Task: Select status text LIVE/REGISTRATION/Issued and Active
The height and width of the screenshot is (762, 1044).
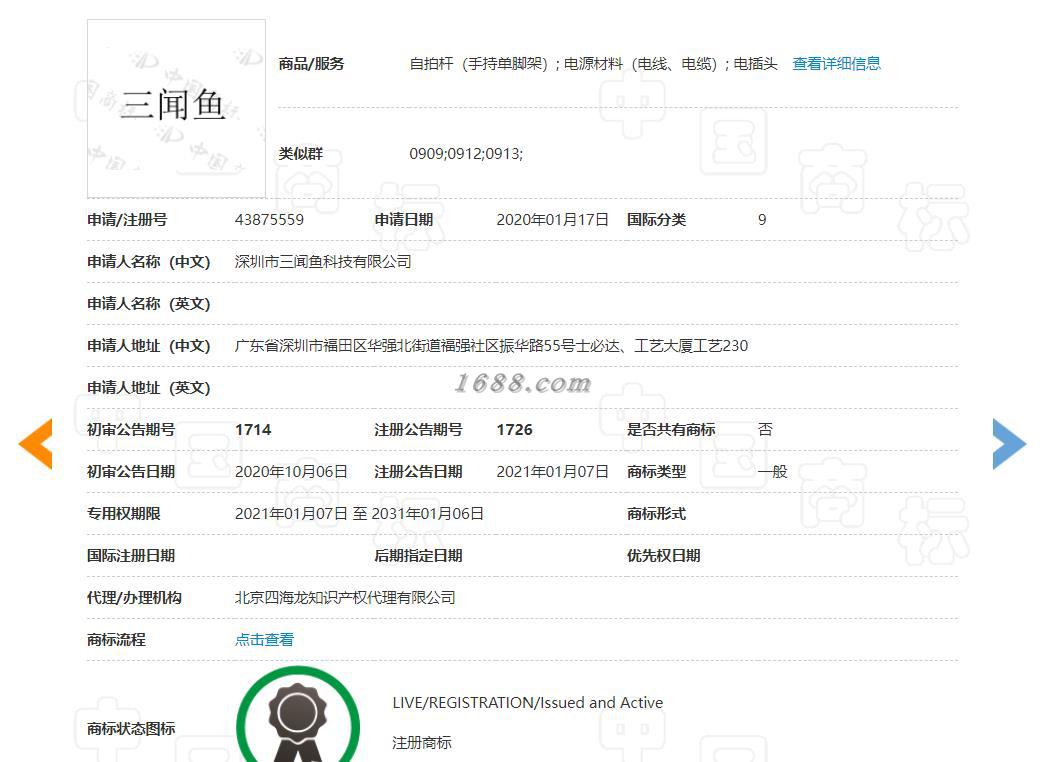Action: point(528,703)
